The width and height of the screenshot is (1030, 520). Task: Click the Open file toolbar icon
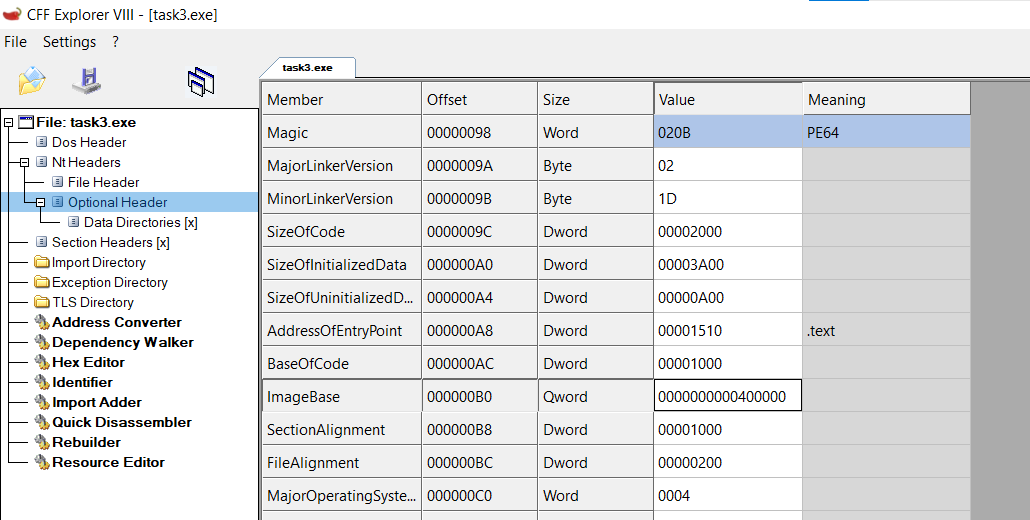(32, 80)
